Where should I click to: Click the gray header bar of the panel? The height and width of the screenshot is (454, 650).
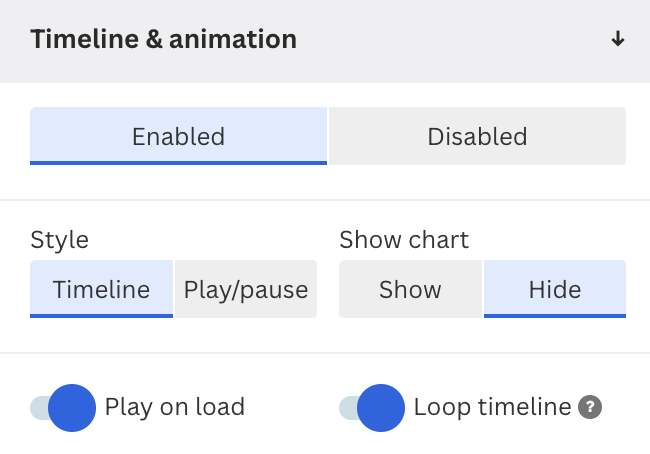(x=325, y=41)
